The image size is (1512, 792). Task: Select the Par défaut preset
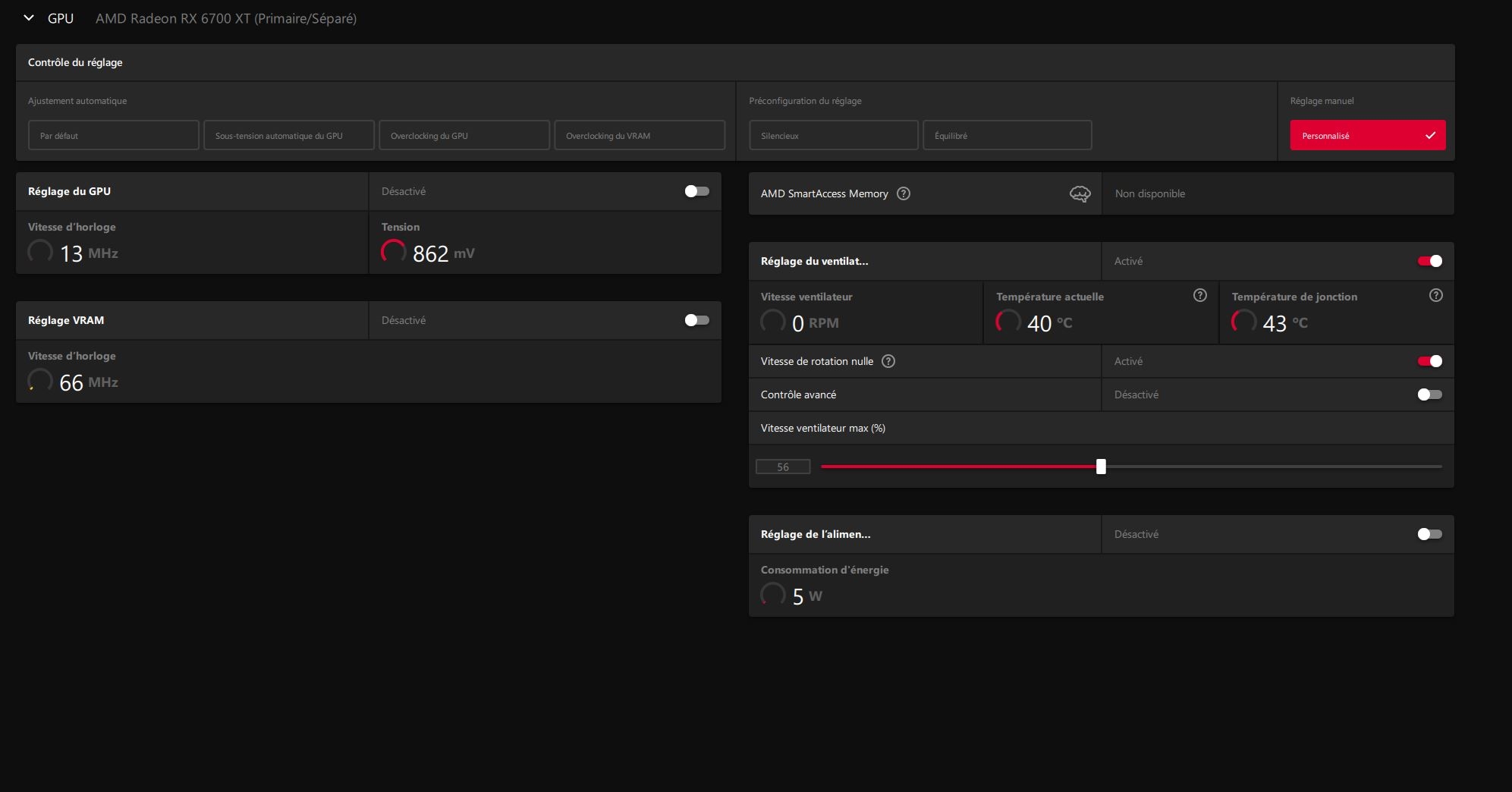pos(114,136)
